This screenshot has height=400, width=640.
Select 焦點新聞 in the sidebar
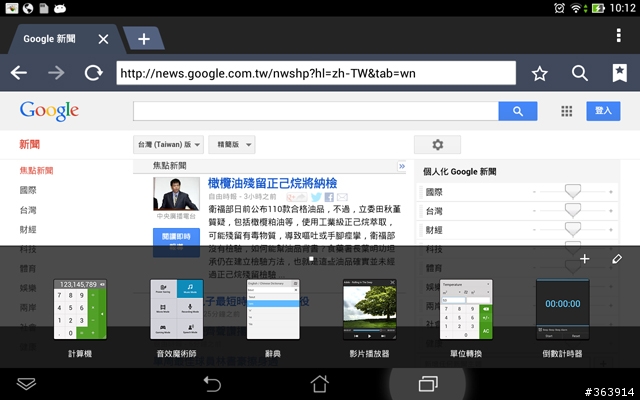(x=37, y=171)
